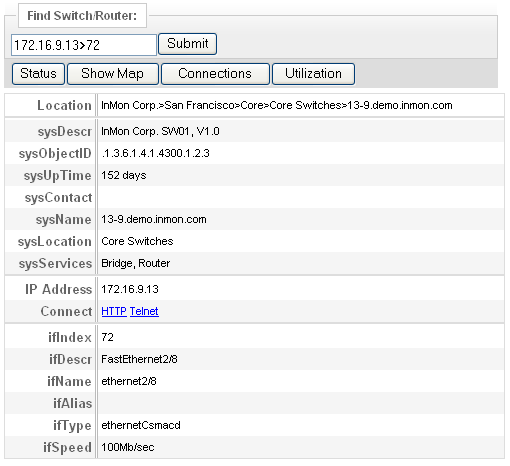Follow the Telnet connect link
510x466 pixels.
(144, 311)
